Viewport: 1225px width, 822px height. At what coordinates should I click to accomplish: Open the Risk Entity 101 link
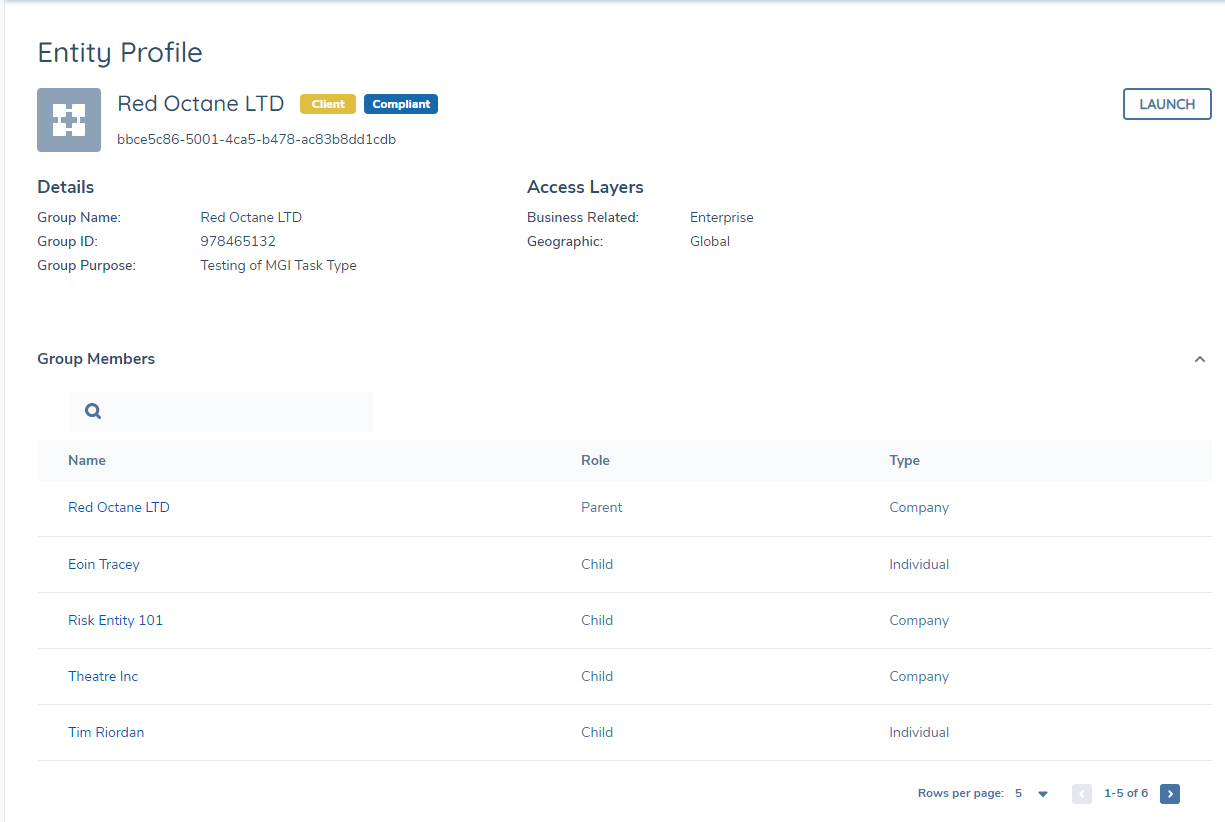click(115, 620)
